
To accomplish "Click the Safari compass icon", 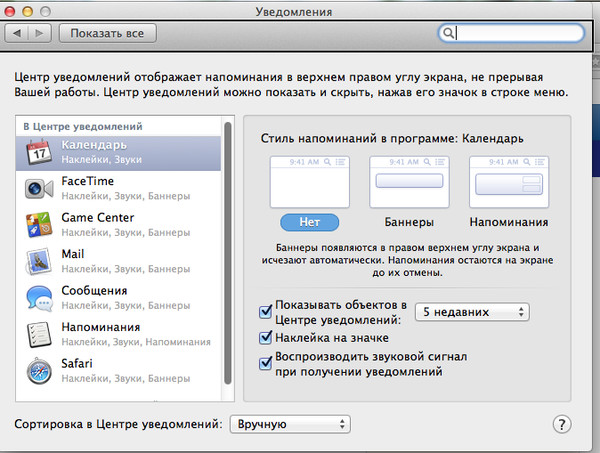I will tap(39, 371).
